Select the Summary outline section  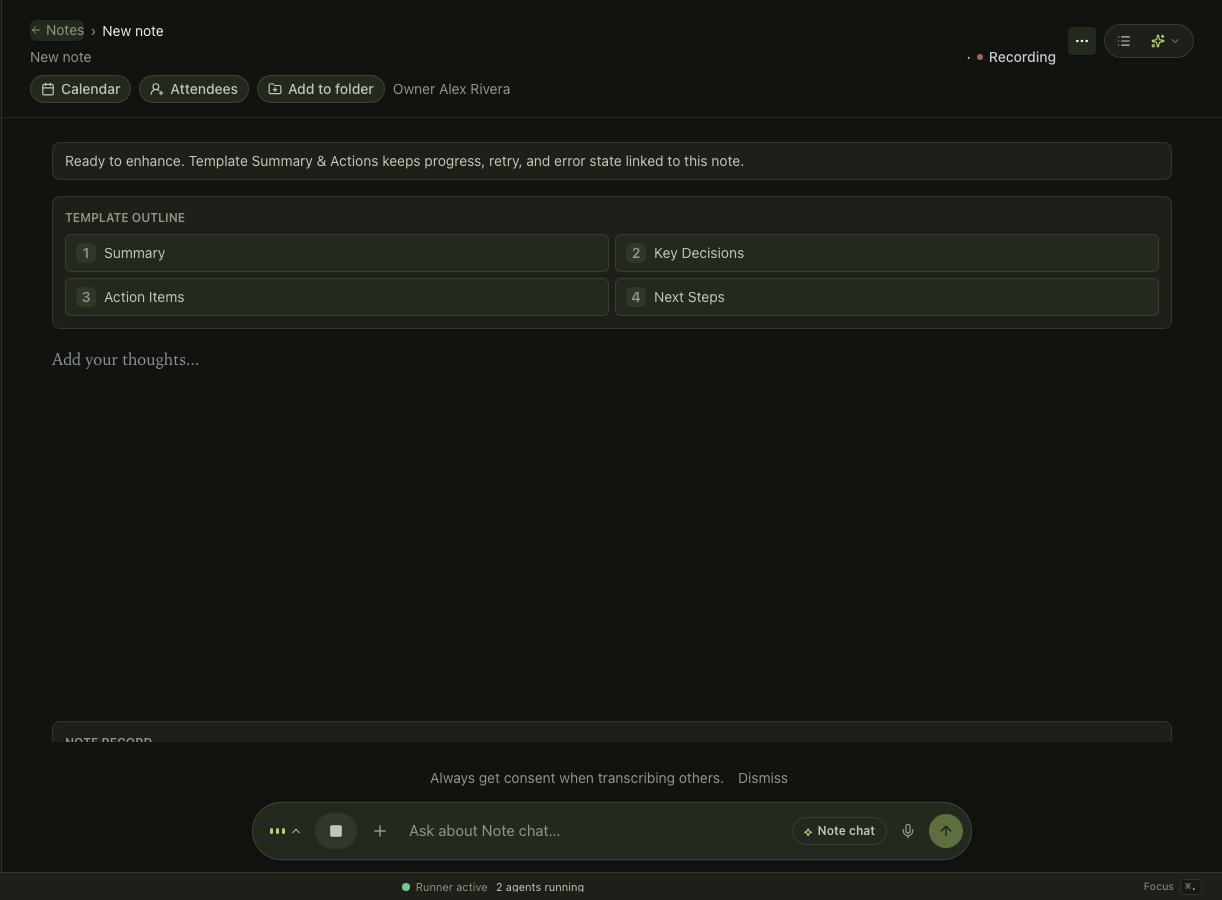pos(337,253)
